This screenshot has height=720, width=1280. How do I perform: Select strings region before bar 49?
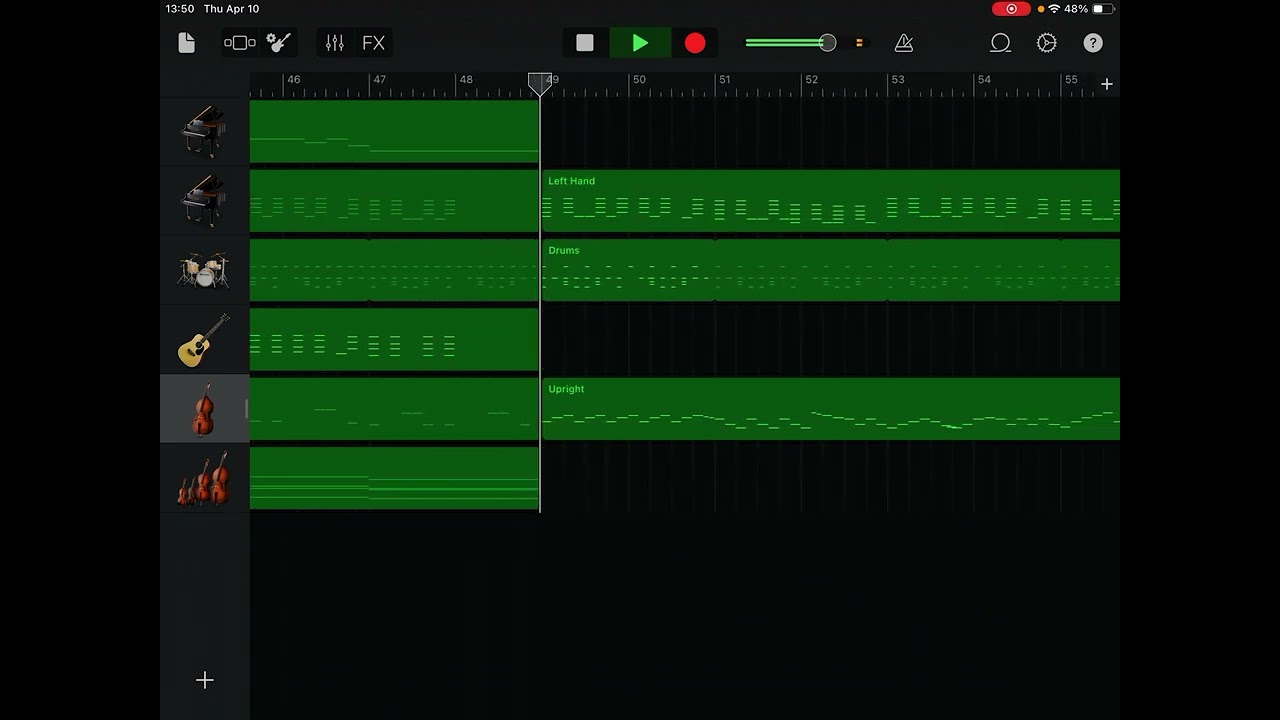click(x=394, y=478)
